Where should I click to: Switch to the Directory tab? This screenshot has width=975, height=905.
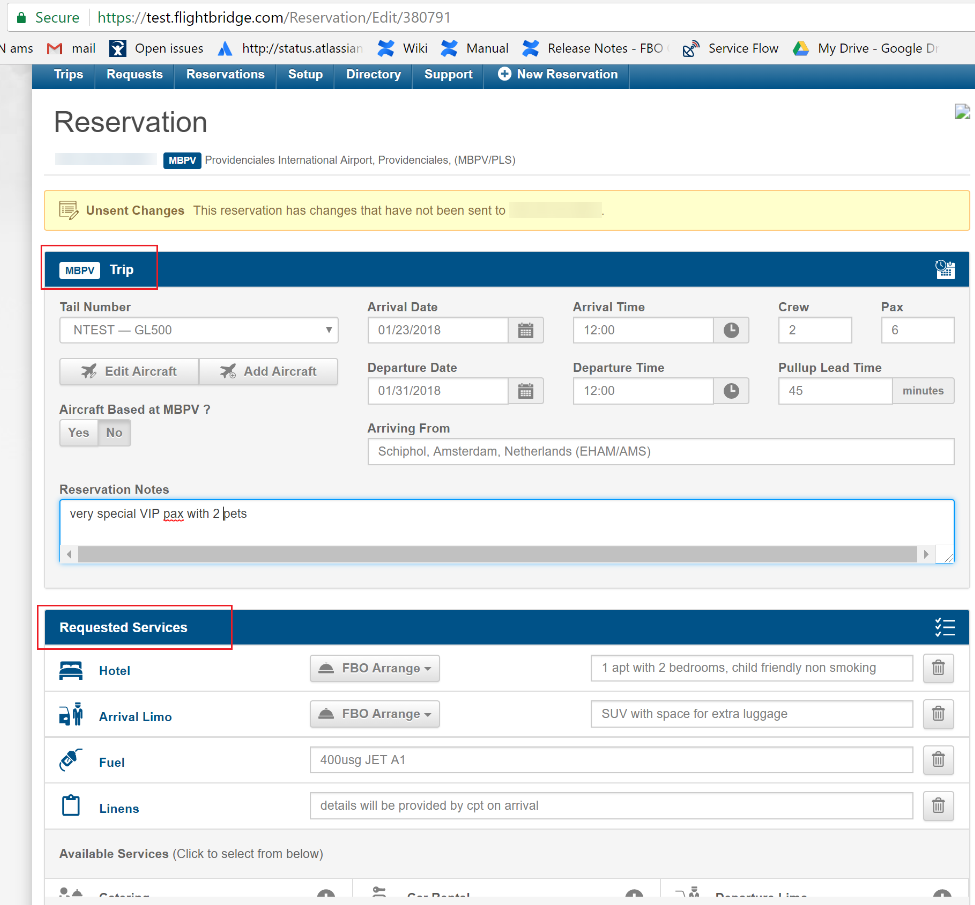(372, 74)
